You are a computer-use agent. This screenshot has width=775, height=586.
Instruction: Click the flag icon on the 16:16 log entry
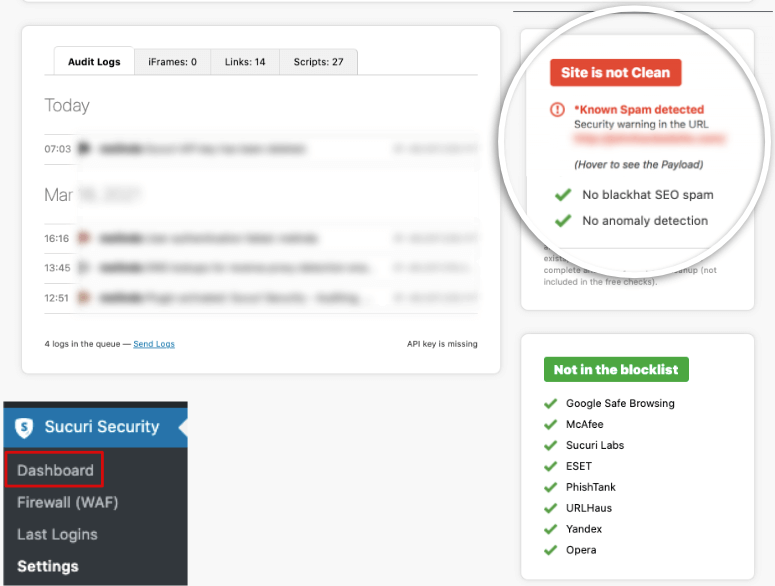tap(84, 239)
